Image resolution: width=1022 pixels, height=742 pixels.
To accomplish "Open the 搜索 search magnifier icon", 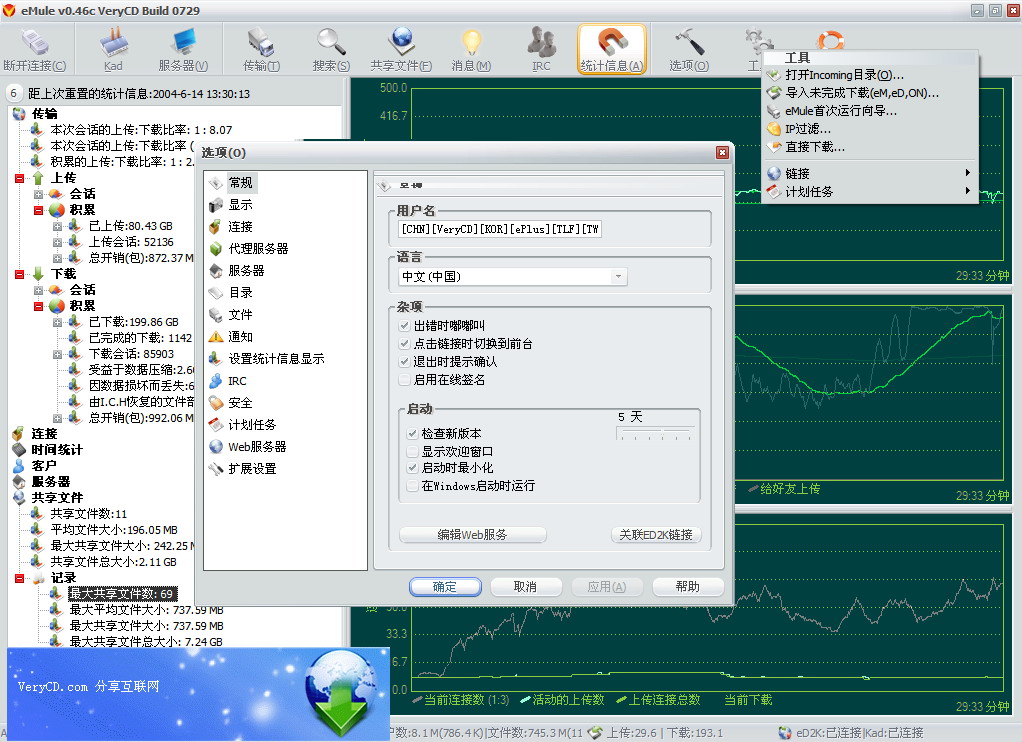I will click(x=331, y=50).
